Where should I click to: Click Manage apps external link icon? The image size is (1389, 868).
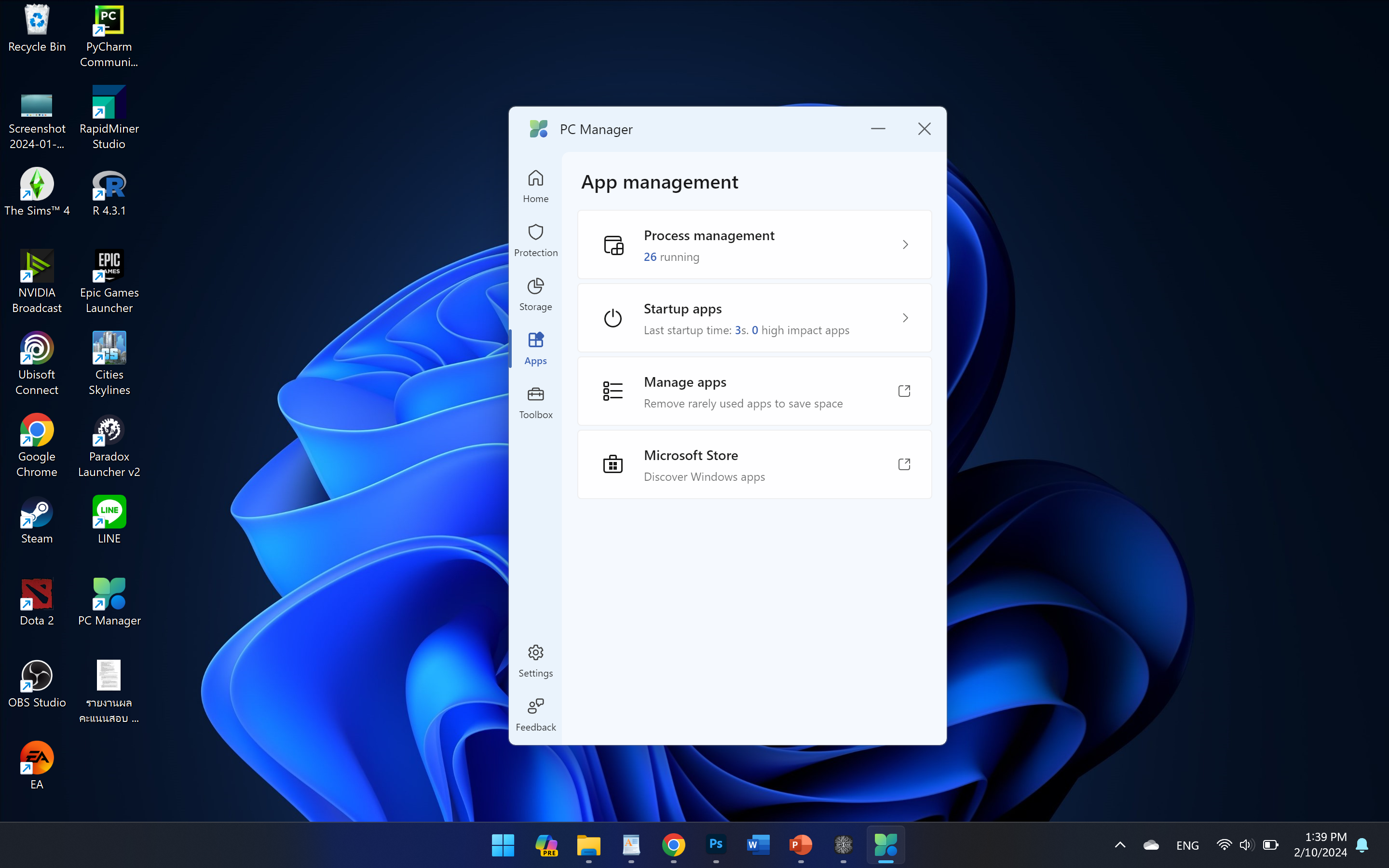point(904,391)
